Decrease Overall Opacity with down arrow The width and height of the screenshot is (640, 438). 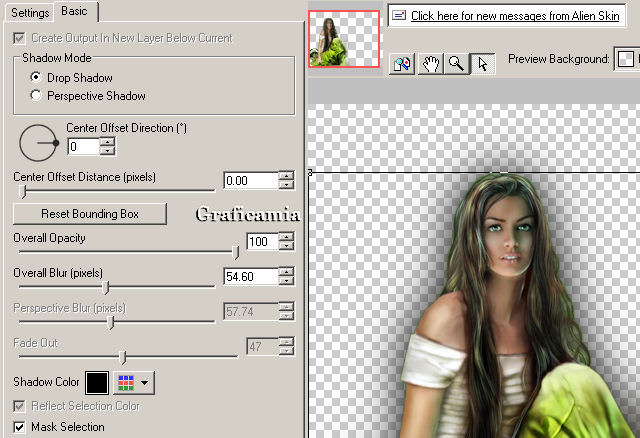pos(286,246)
